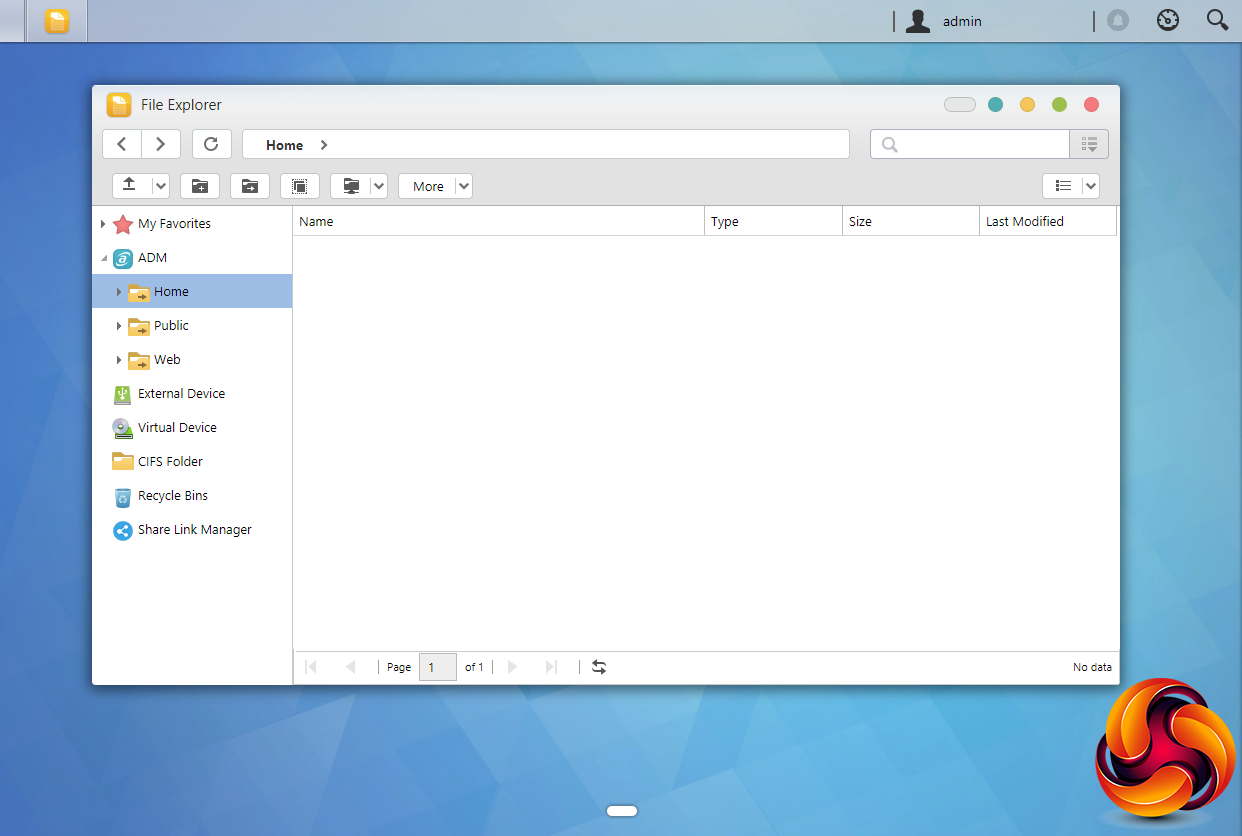This screenshot has width=1242, height=836.
Task: Open the view mode dropdown arrow
Action: 1089,186
